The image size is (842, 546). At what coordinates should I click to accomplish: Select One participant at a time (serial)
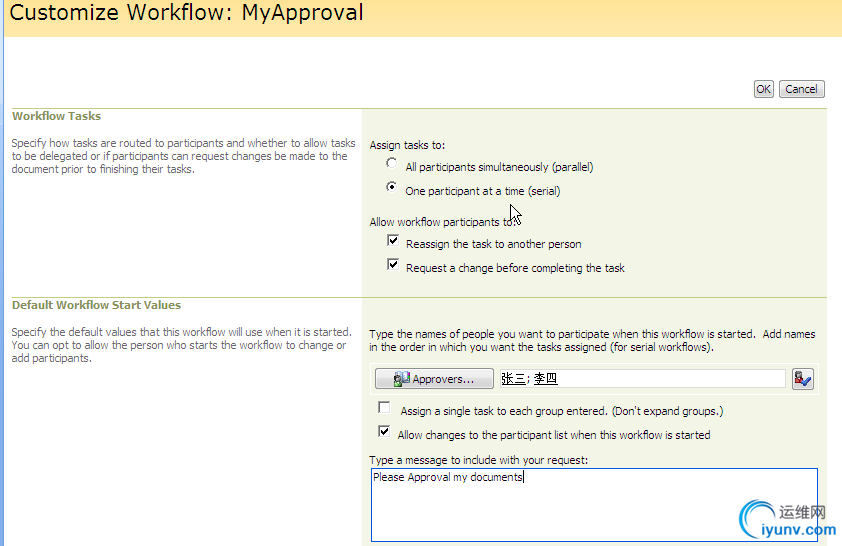click(x=391, y=187)
